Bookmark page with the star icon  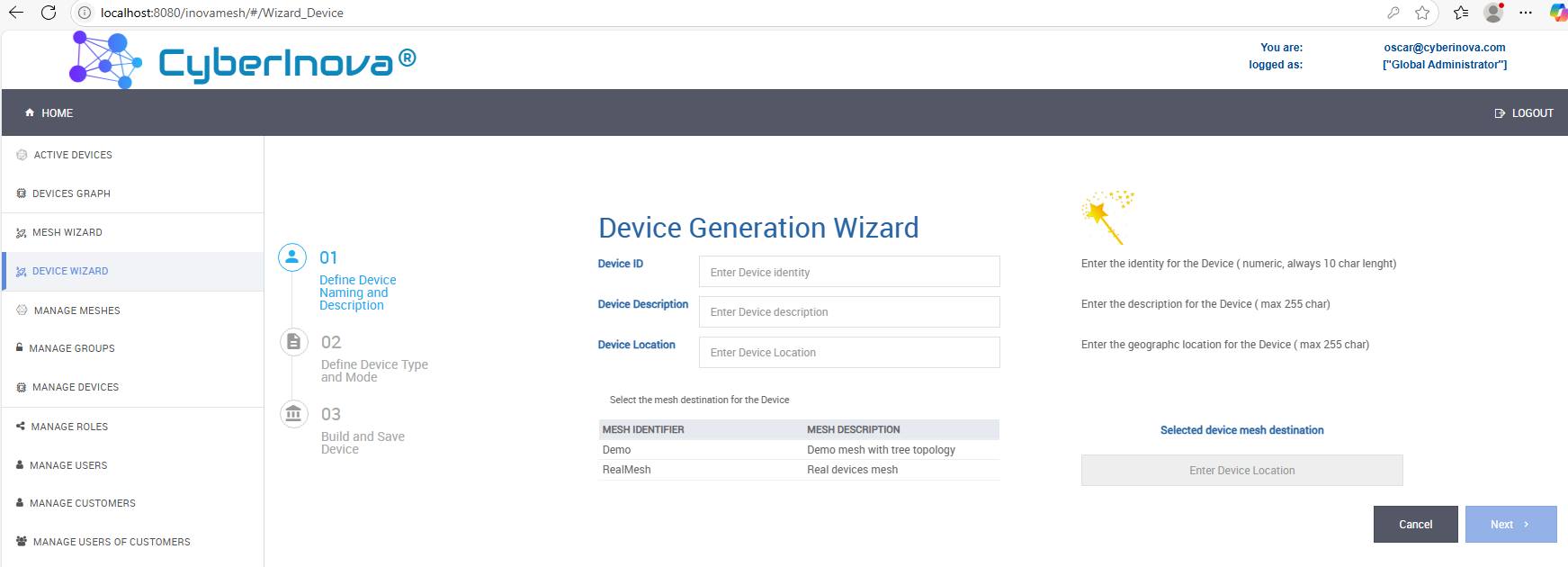[1422, 13]
